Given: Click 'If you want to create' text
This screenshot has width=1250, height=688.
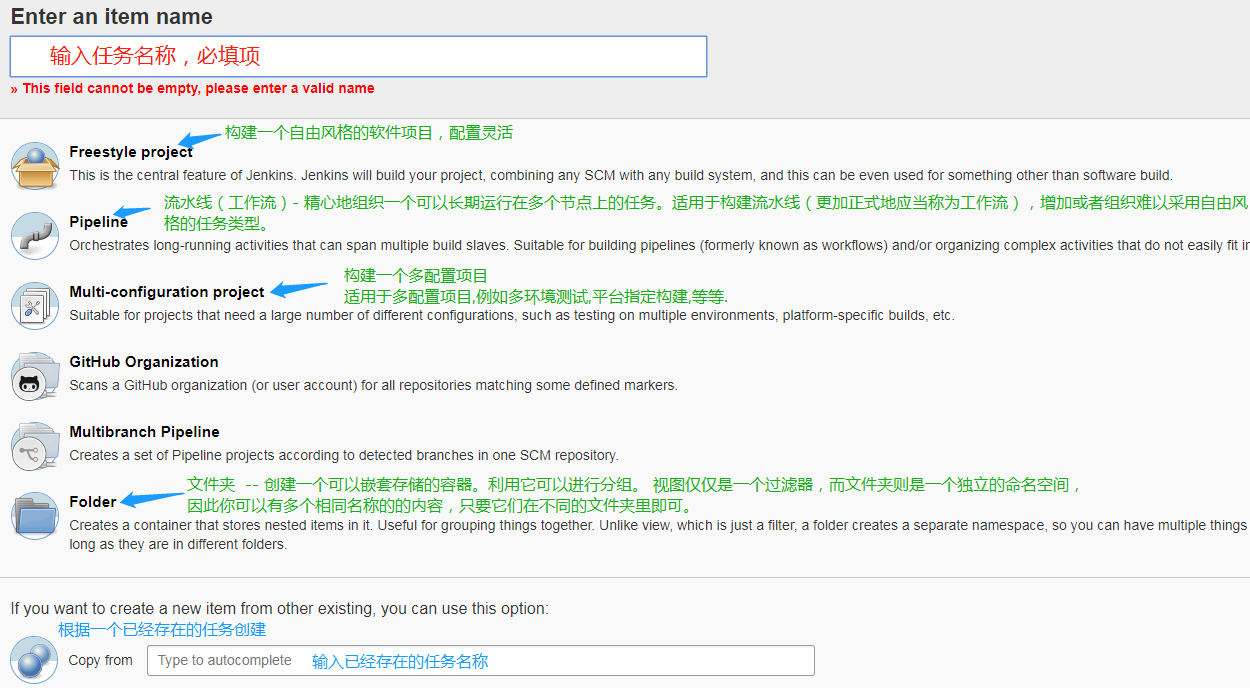Looking at the screenshot, I should coord(280,609).
